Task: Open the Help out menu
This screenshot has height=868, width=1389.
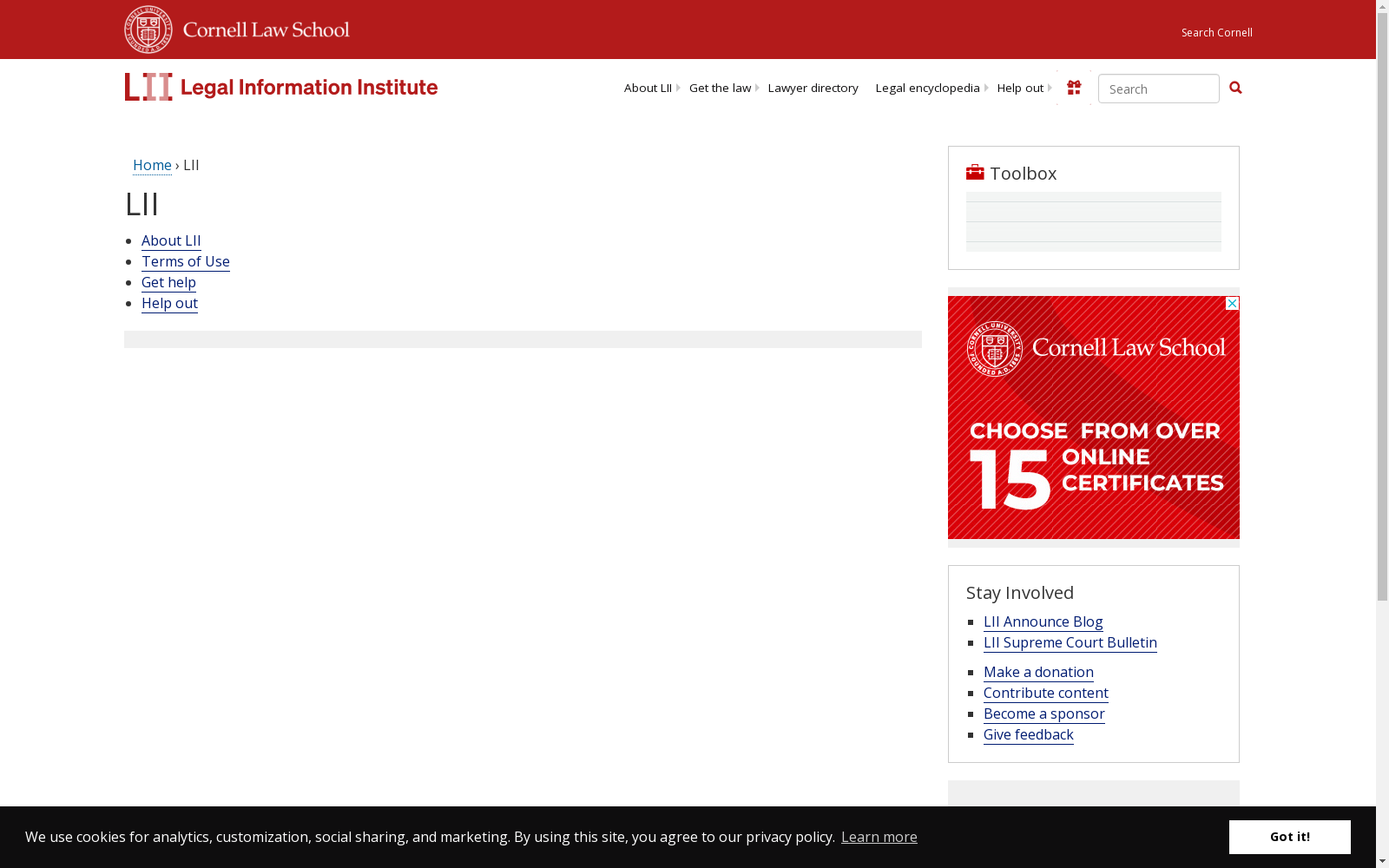Action: 1020,88
